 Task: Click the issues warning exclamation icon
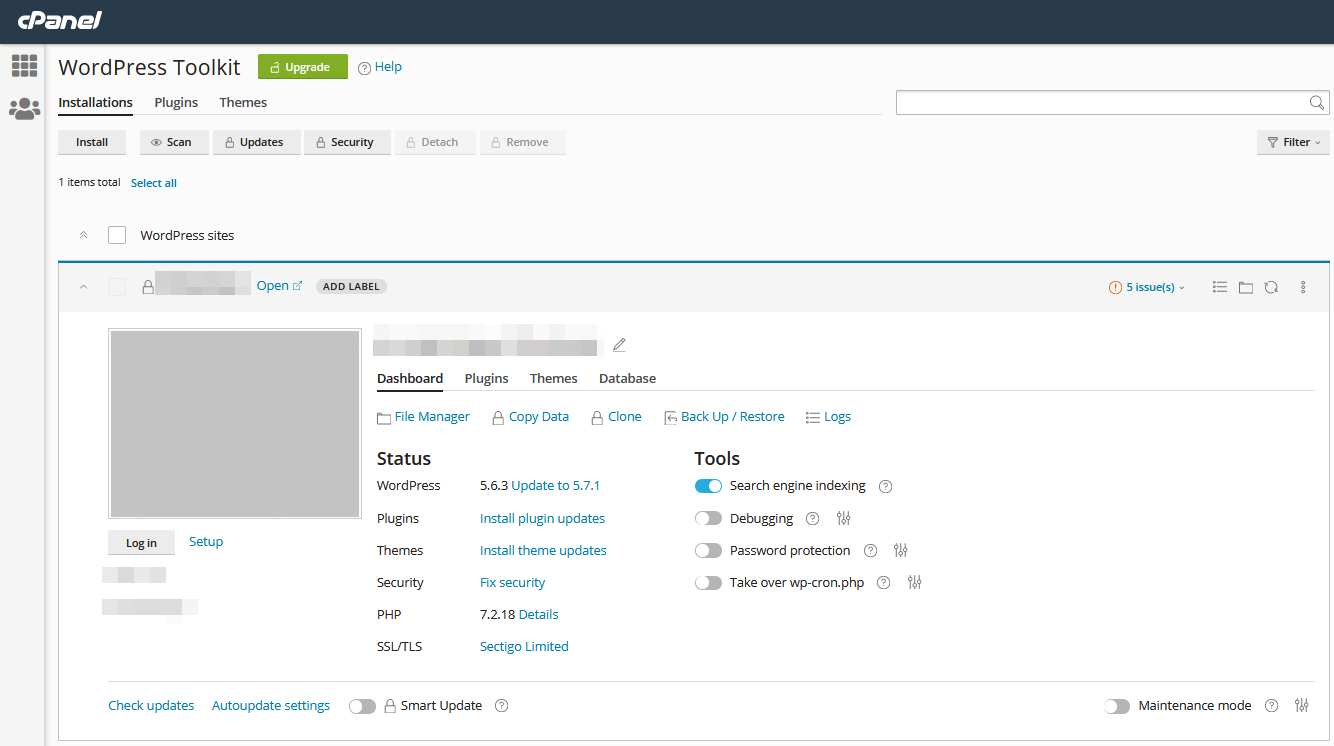(1115, 287)
